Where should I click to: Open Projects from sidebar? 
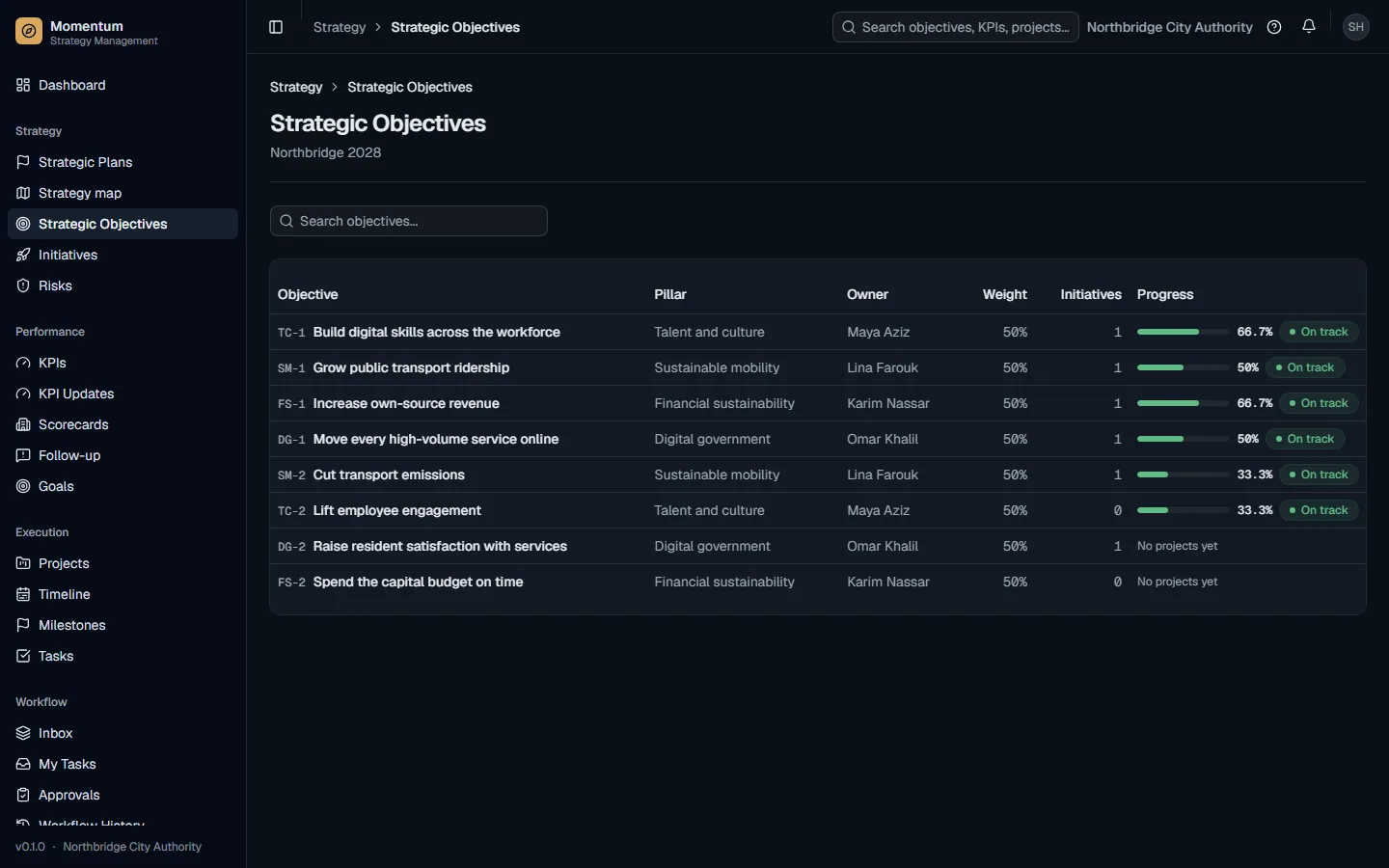(x=123, y=563)
